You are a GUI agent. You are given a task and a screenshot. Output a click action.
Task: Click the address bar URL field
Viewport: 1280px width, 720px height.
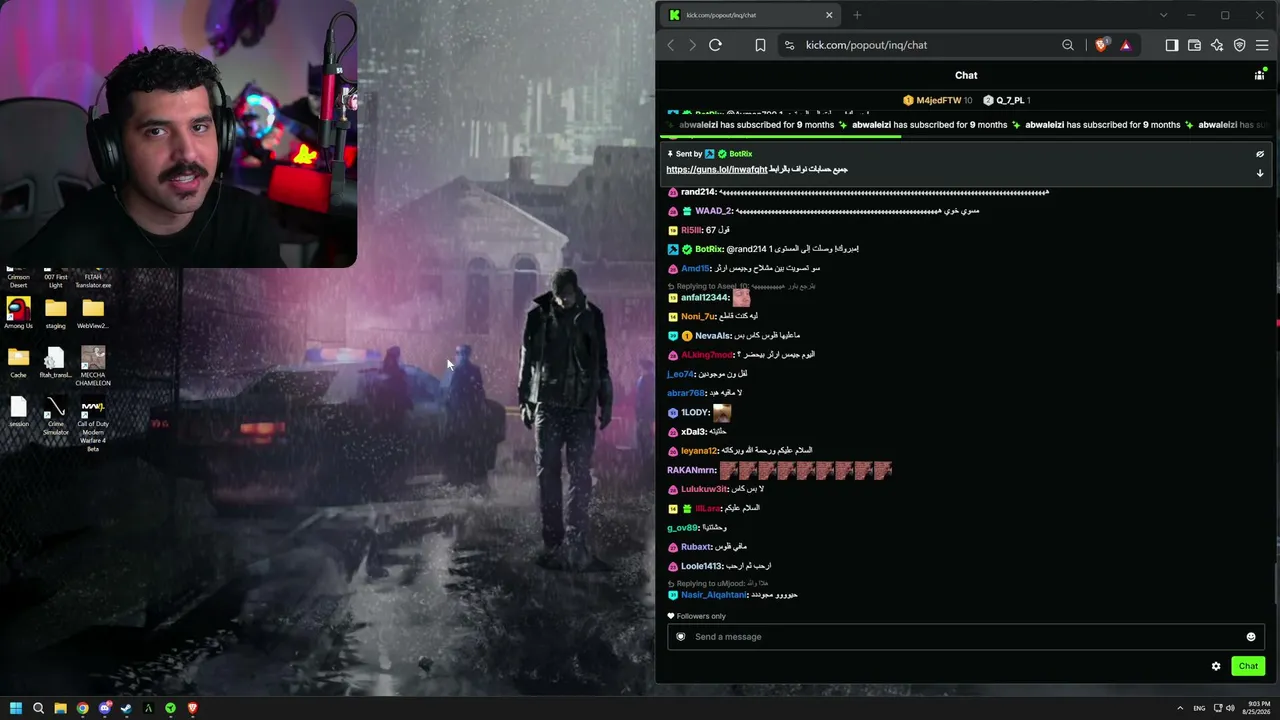tap(927, 45)
